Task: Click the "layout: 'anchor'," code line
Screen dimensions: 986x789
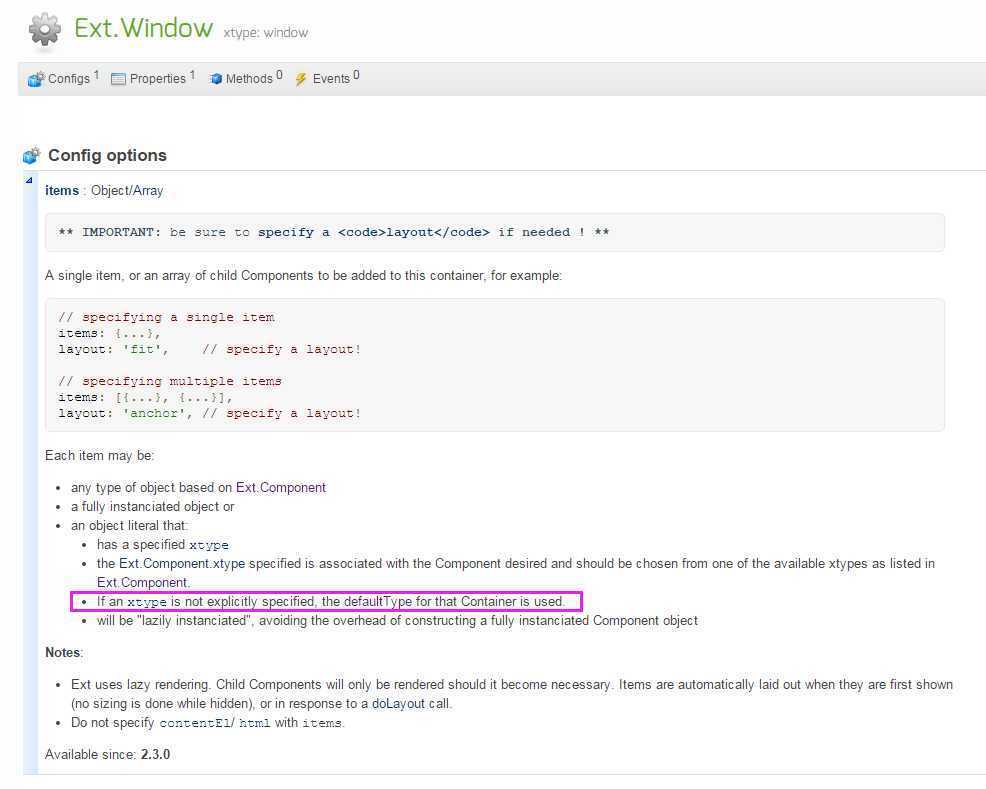Action: pyautogui.click(x=125, y=414)
